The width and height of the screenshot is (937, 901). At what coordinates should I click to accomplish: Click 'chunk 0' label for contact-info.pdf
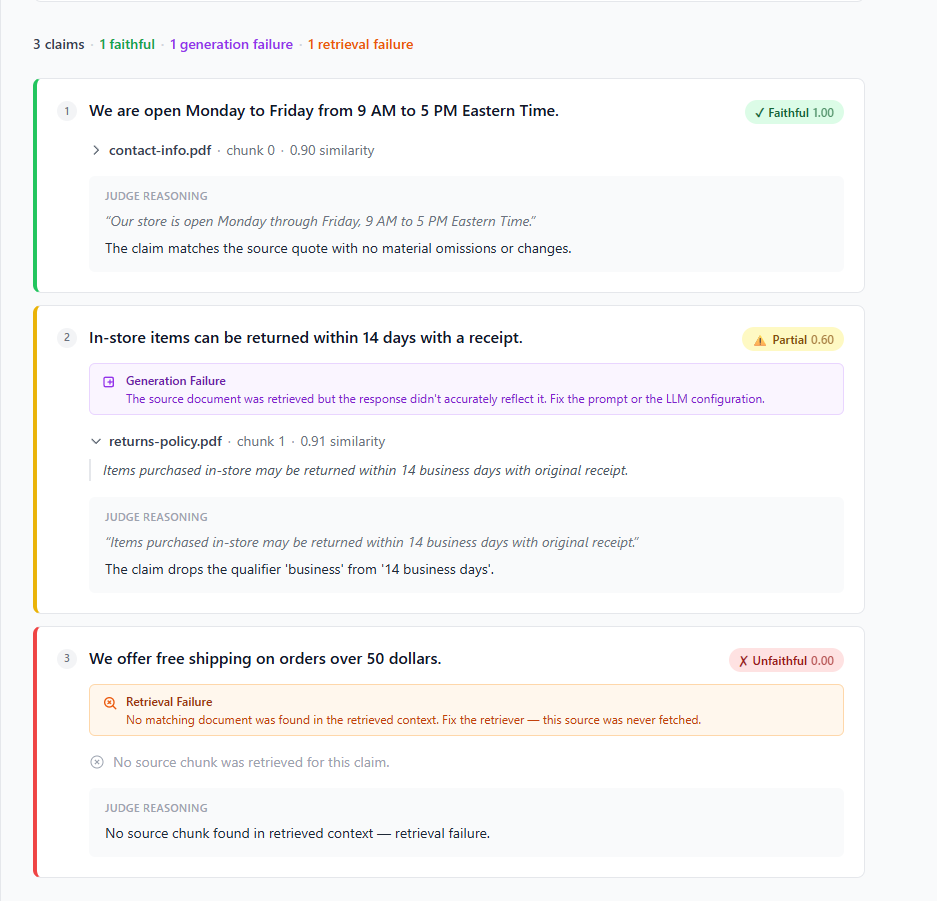point(250,151)
